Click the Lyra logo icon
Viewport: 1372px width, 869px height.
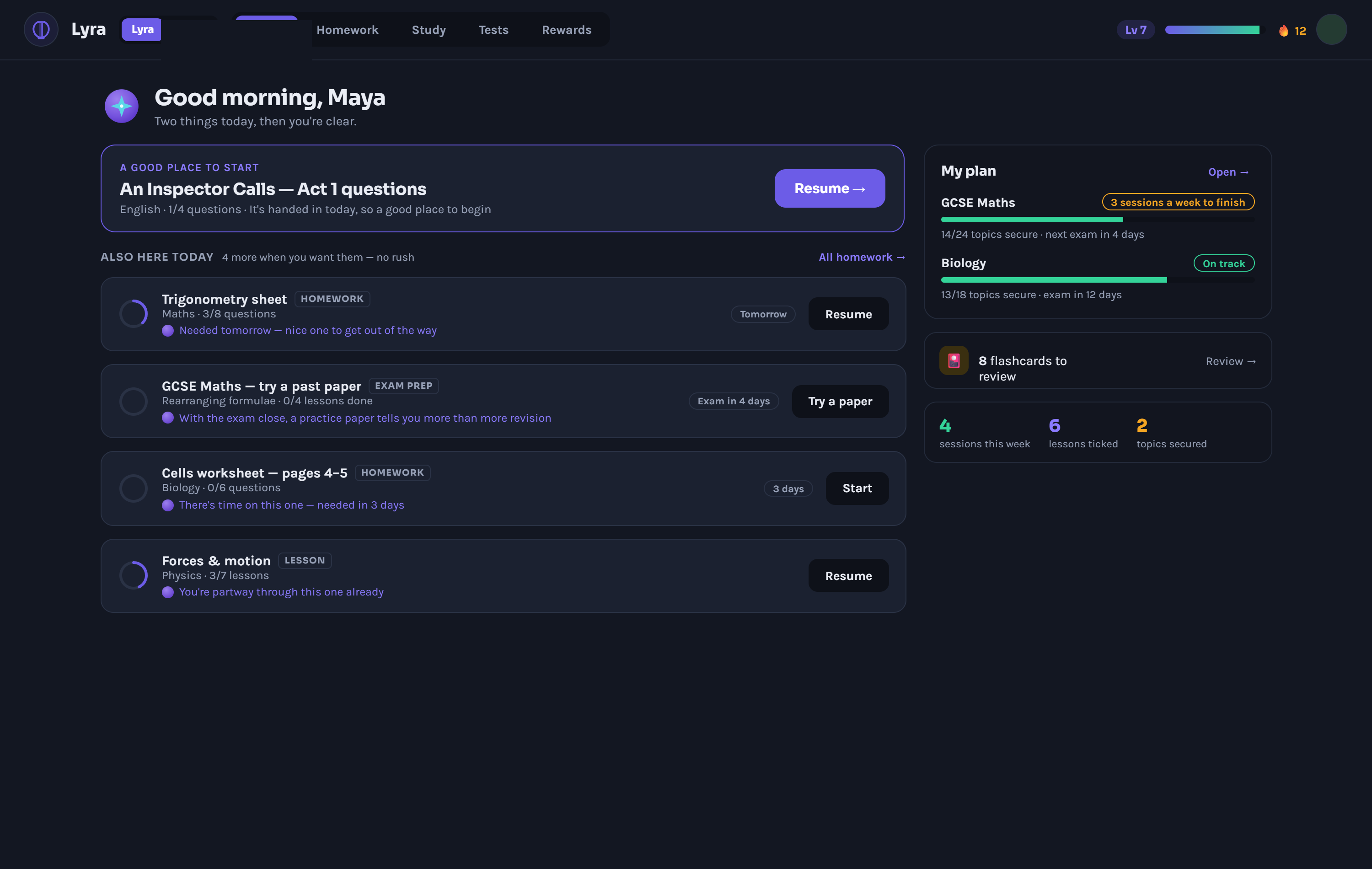click(x=41, y=30)
